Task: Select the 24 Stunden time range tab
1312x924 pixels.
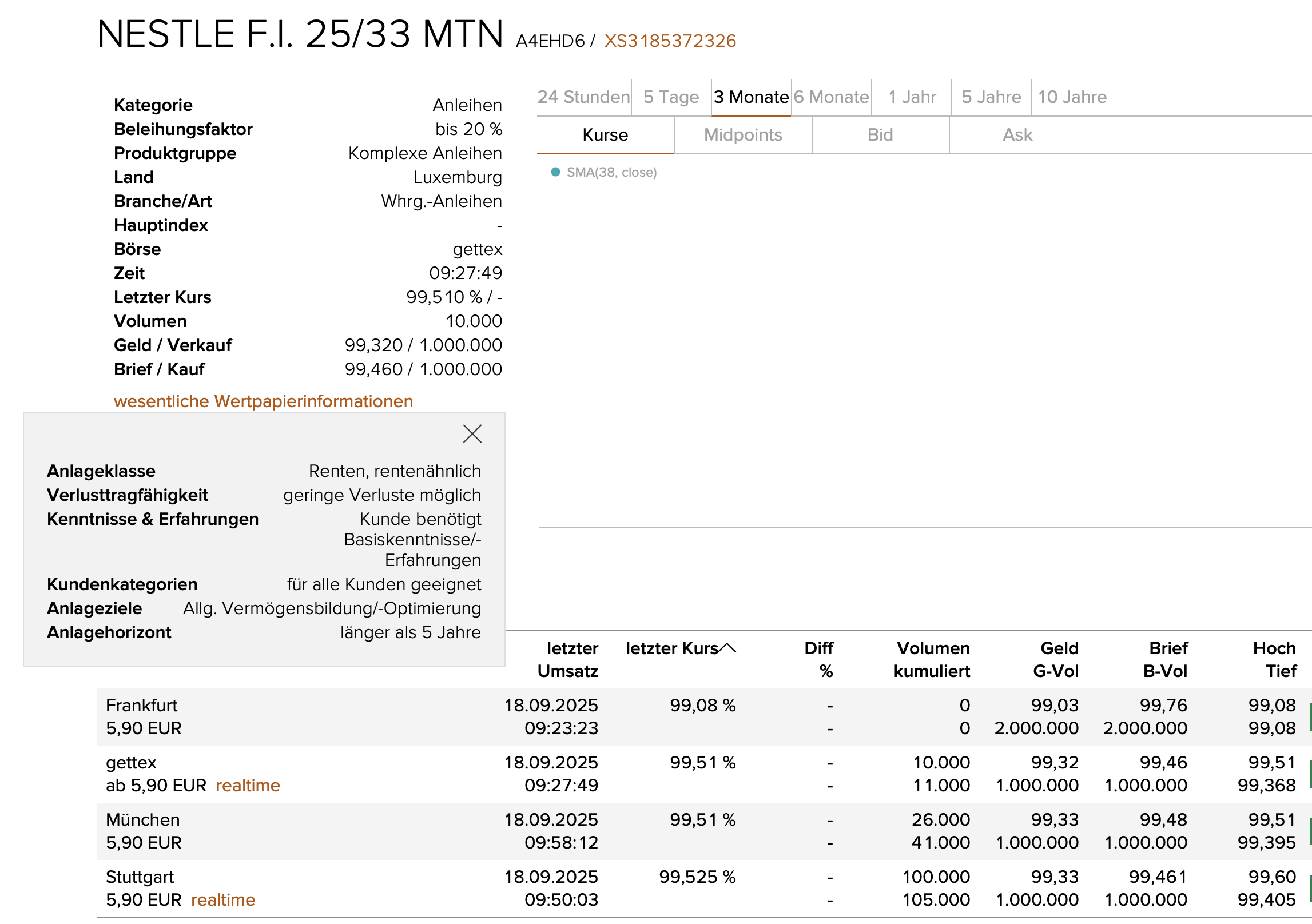Action: 583,97
